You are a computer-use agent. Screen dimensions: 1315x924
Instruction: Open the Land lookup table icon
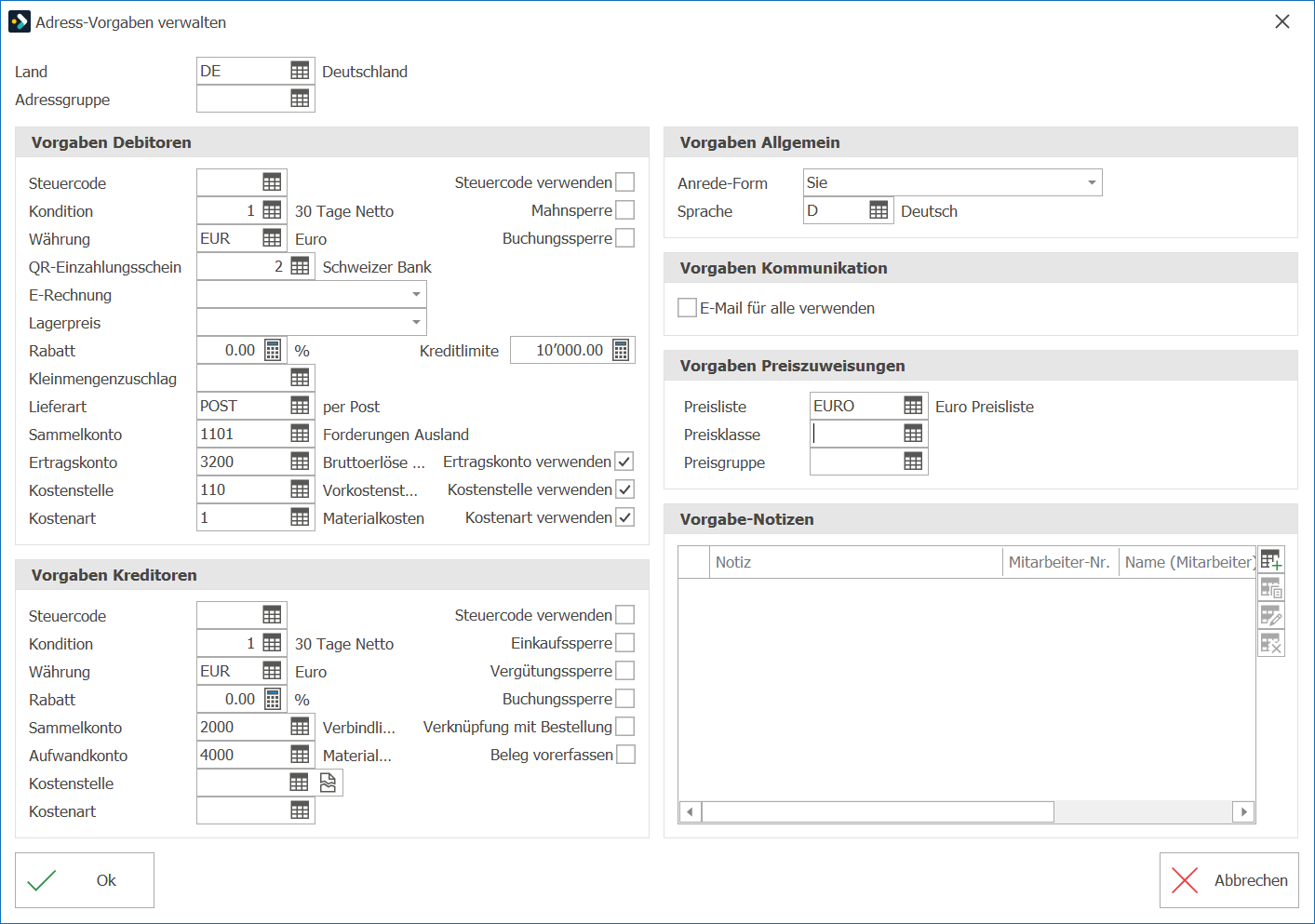300,71
